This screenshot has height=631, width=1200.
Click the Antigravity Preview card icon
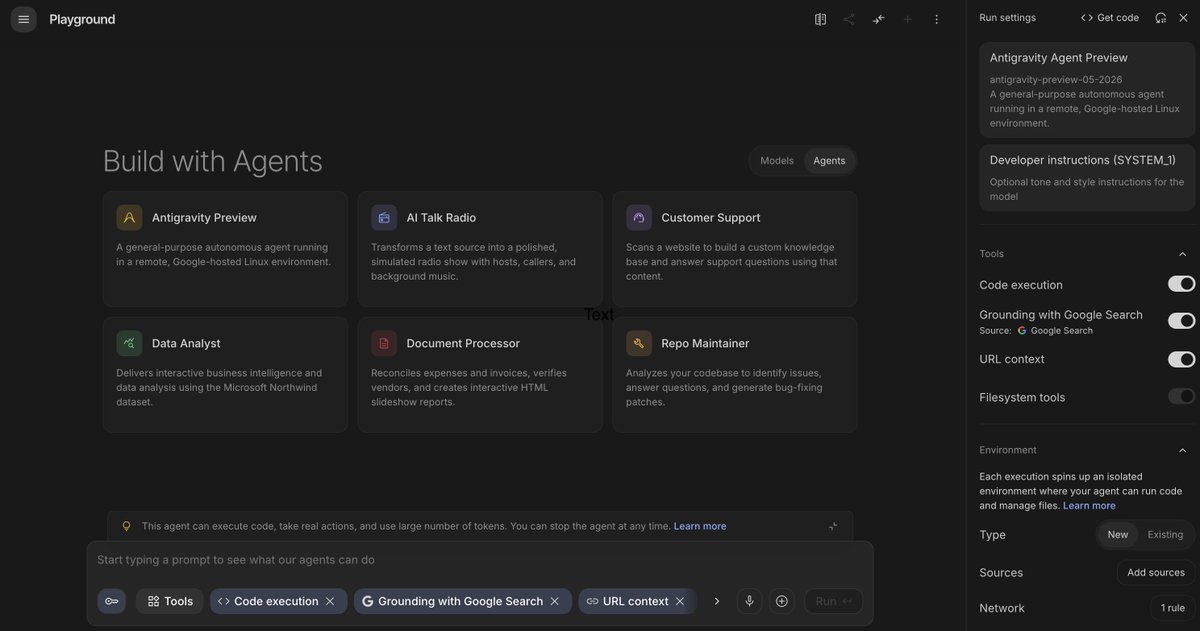129,218
